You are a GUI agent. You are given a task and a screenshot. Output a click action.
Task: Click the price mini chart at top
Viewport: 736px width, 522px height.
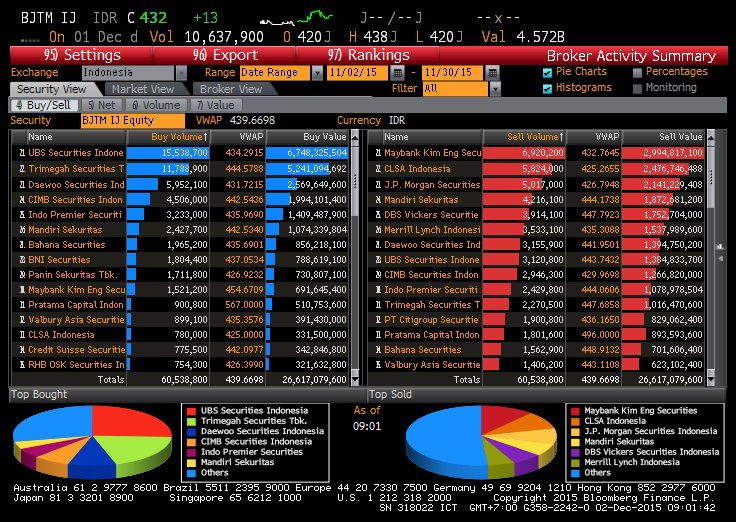(x=296, y=17)
